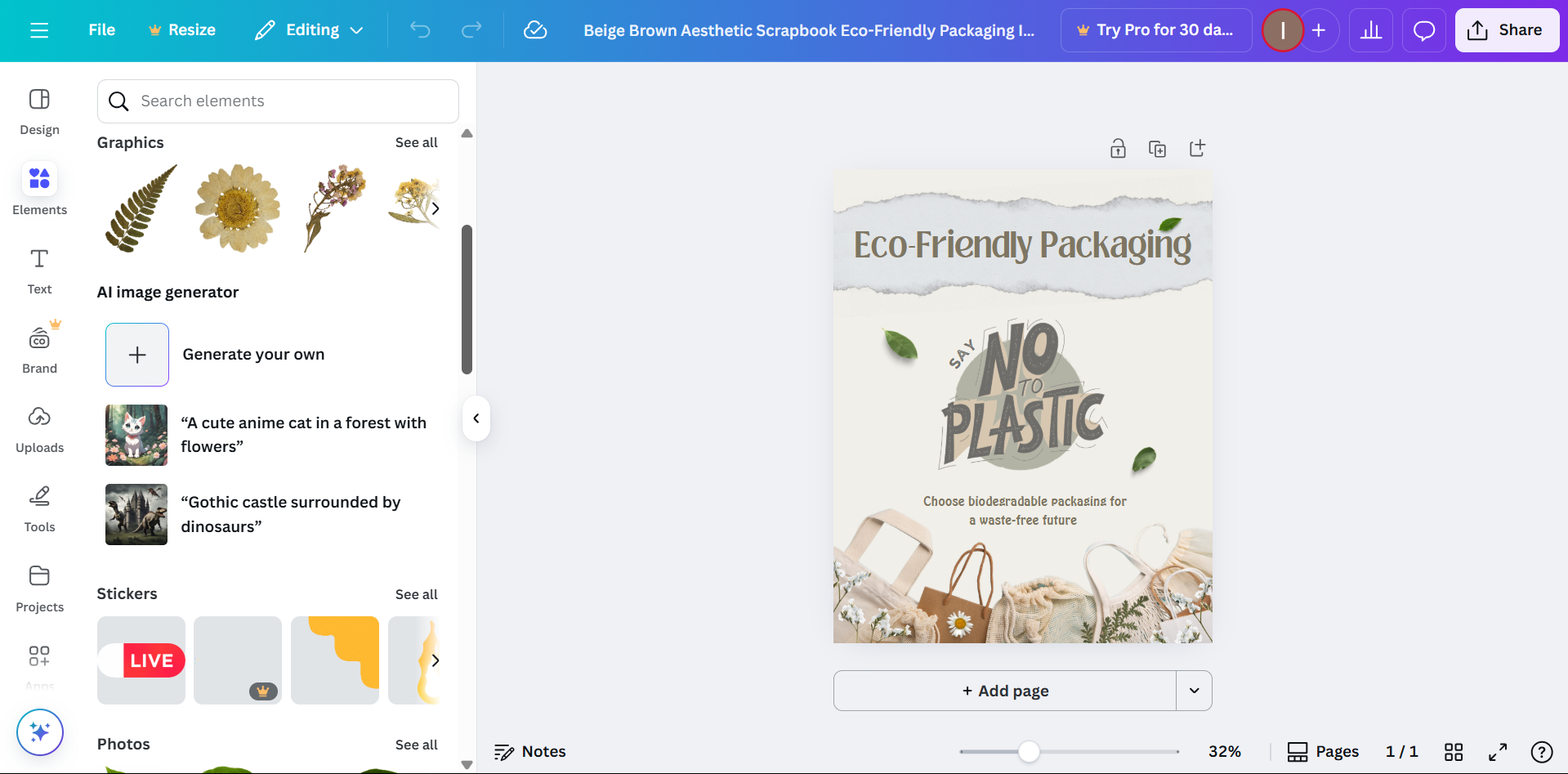Image resolution: width=1568 pixels, height=774 pixels.
Task: Lock the current page
Action: (1118, 148)
